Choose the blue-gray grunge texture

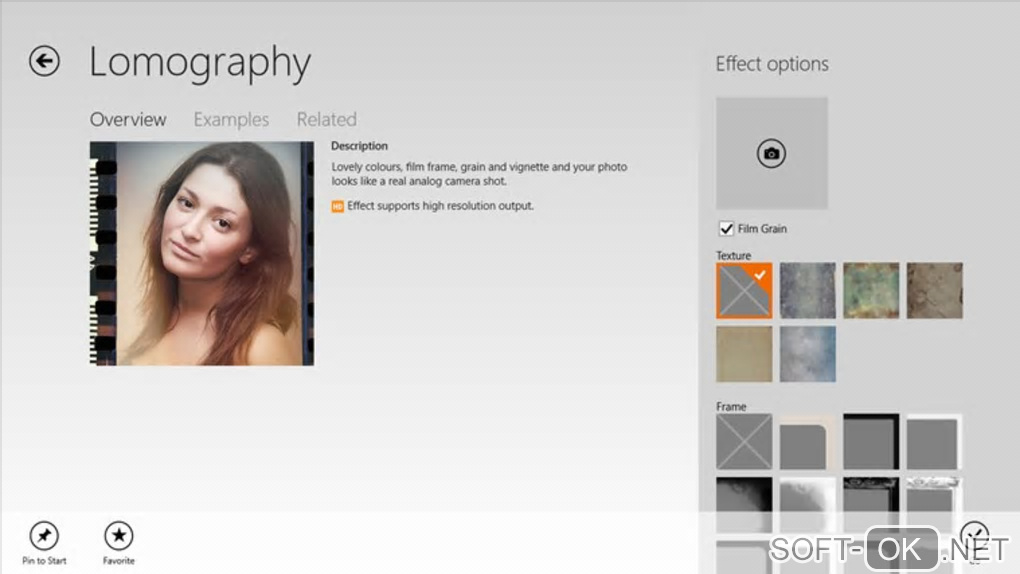[x=807, y=290]
